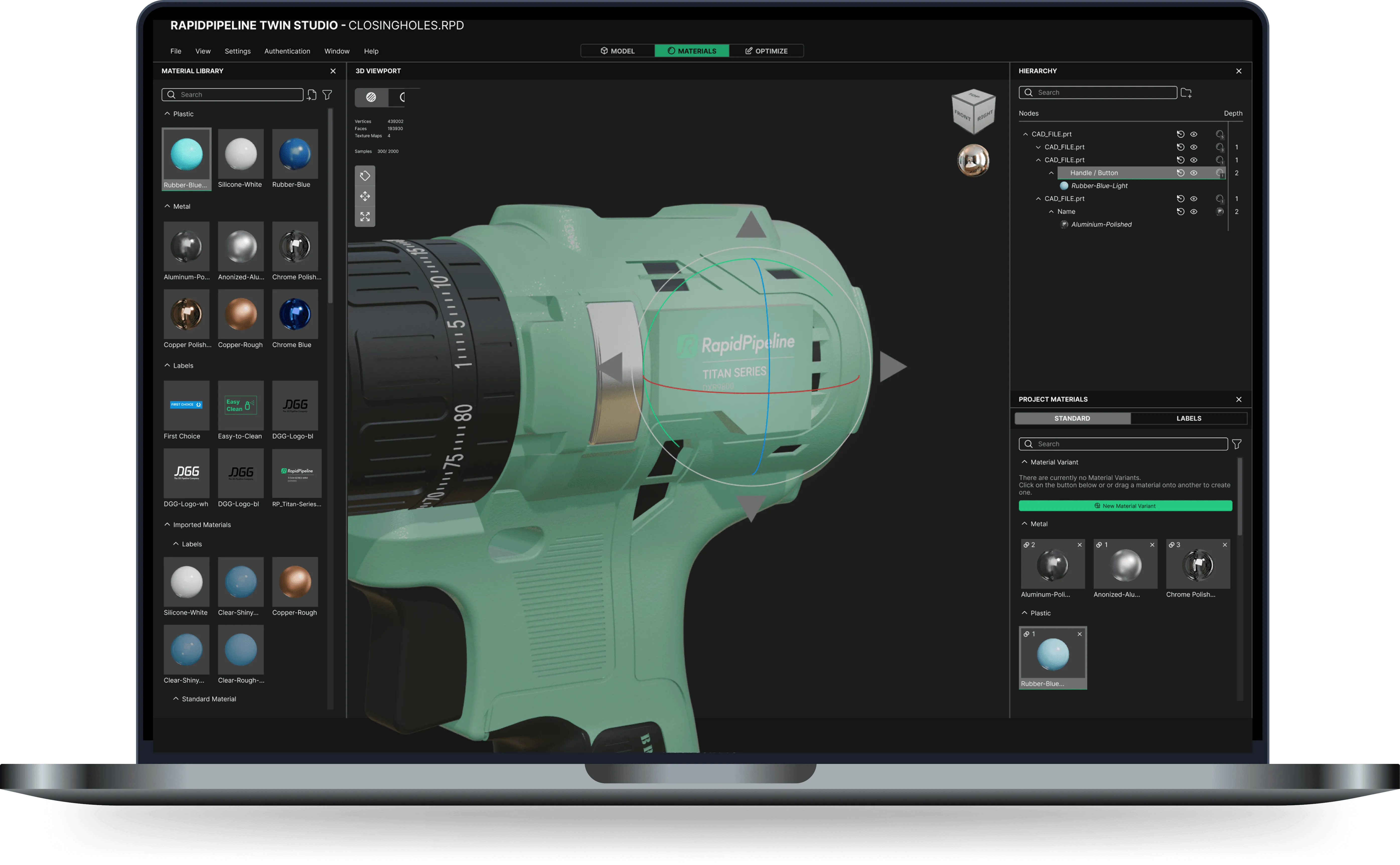The height and width of the screenshot is (865, 1400).
Task: Close the Project Materials panel
Action: (1239, 399)
